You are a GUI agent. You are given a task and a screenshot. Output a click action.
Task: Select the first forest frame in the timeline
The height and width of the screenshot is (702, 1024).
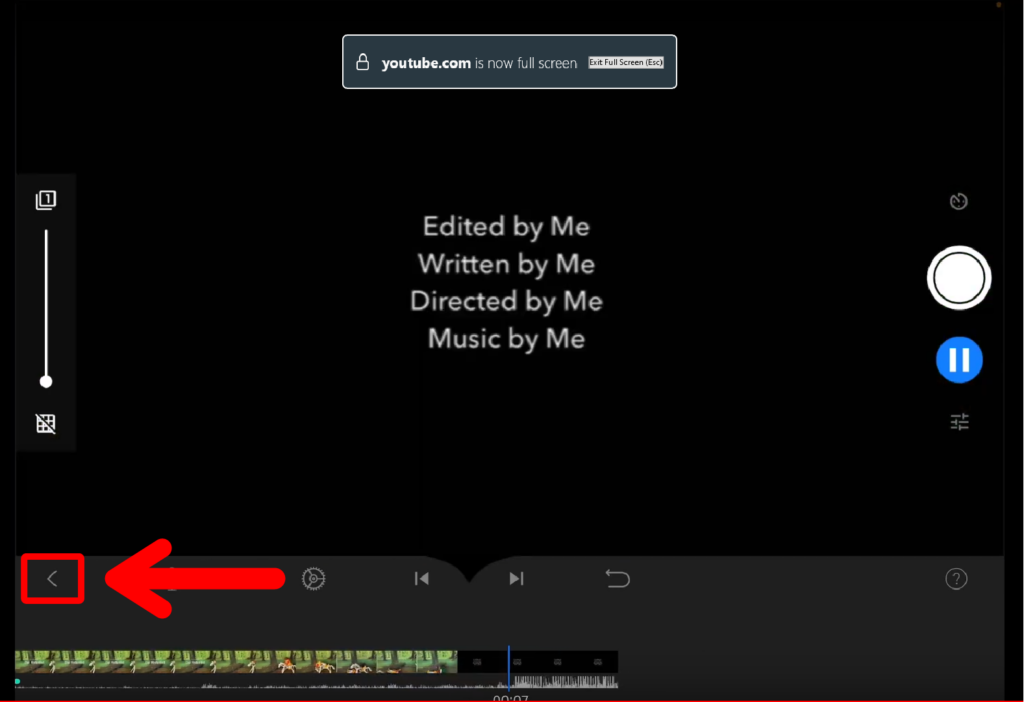[34, 662]
